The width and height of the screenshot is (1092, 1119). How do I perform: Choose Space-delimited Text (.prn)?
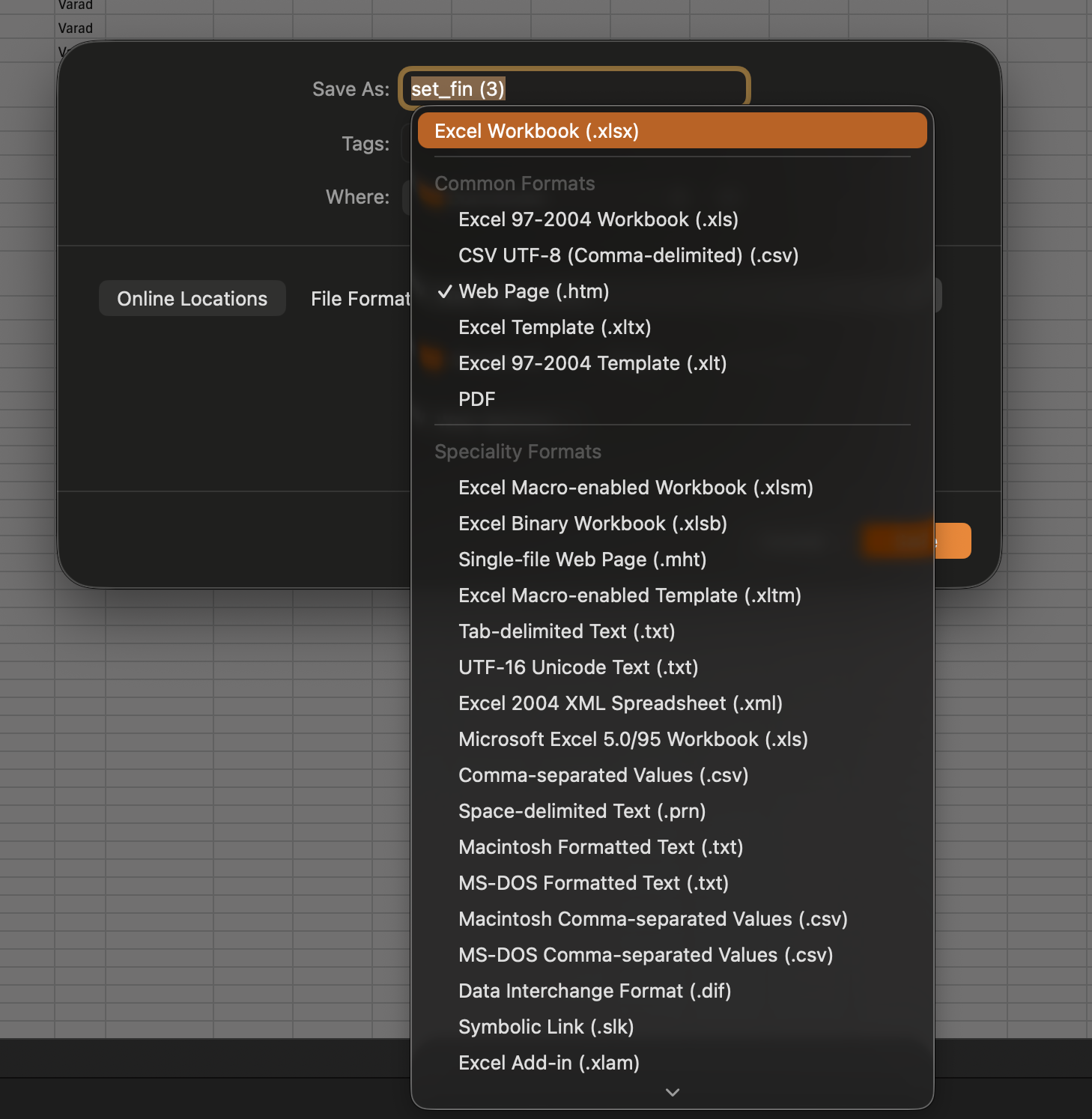(581, 811)
